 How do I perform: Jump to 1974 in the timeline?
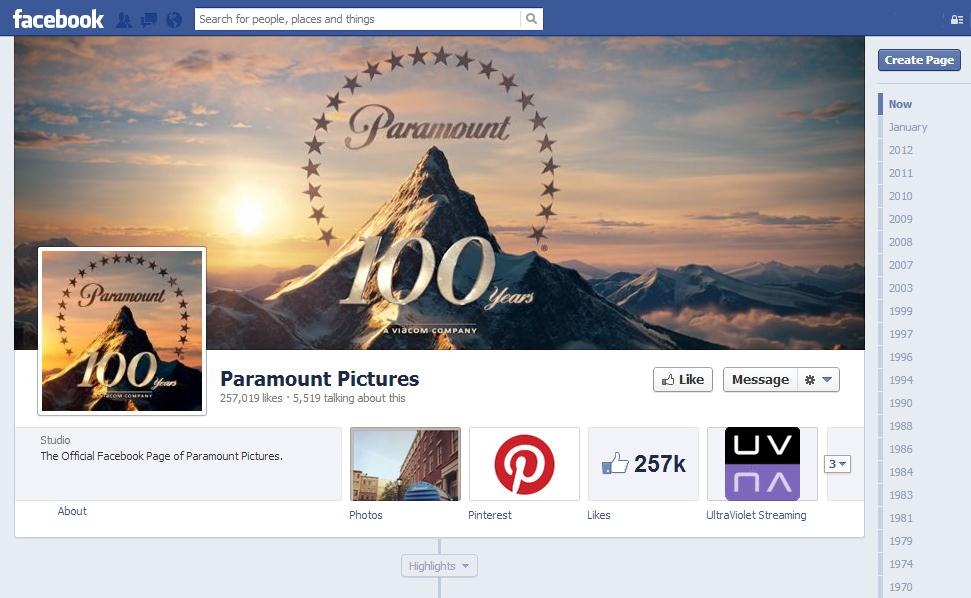click(901, 564)
